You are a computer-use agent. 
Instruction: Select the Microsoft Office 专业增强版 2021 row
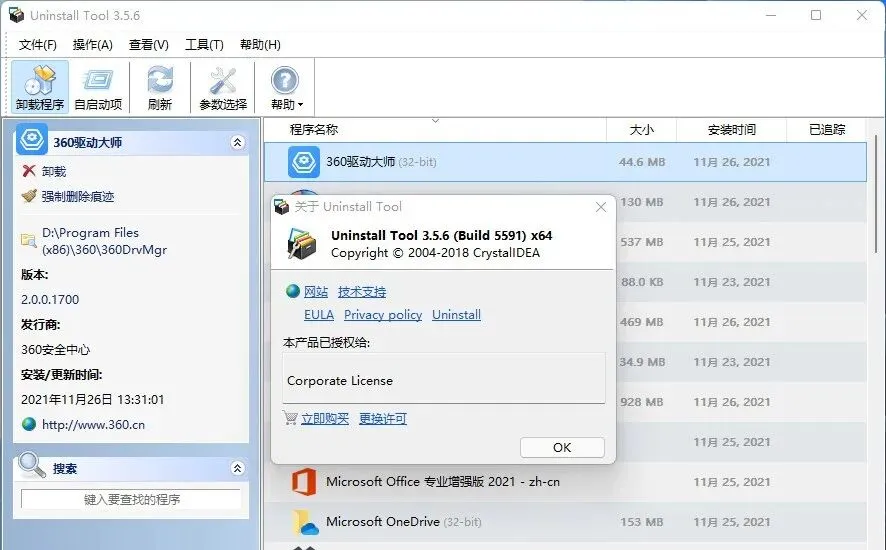pyautogui.click(x=565, y=482)
